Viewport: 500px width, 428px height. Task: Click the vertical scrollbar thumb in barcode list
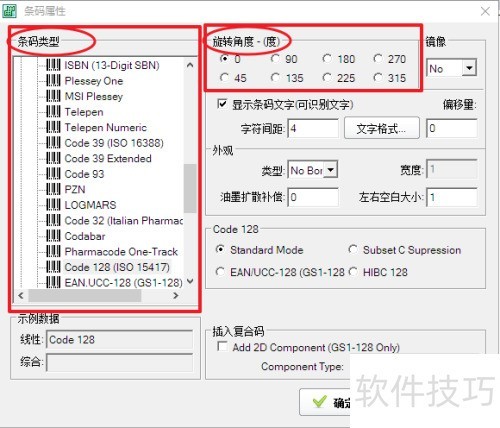[x=190, y=188]
